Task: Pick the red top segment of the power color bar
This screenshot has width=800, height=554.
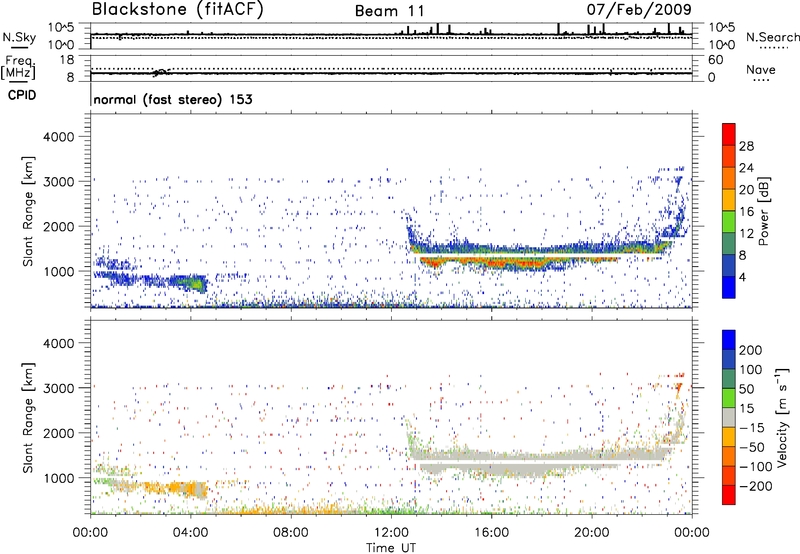Action: 729,135
